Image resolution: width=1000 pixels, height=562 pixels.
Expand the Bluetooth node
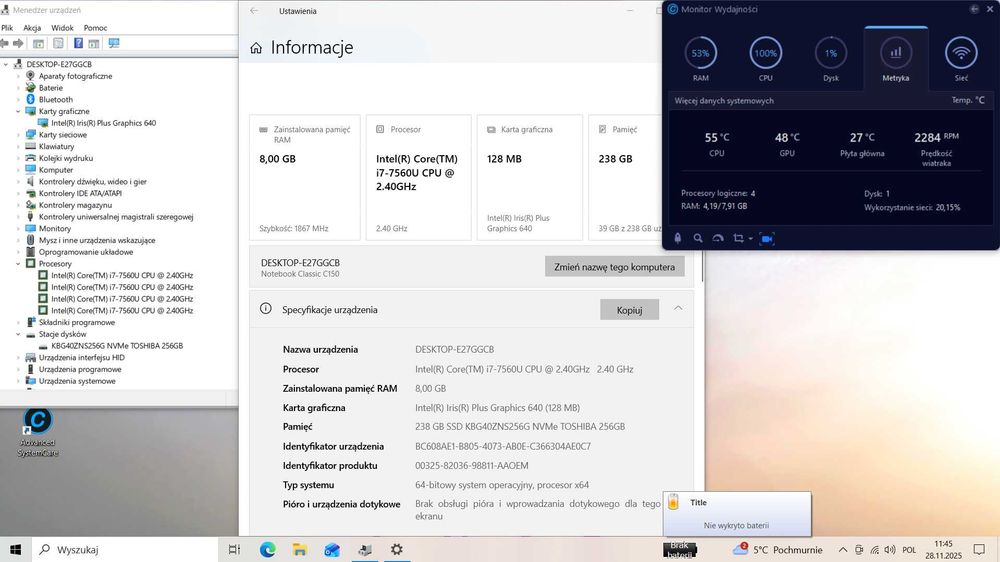click(18, 100)
